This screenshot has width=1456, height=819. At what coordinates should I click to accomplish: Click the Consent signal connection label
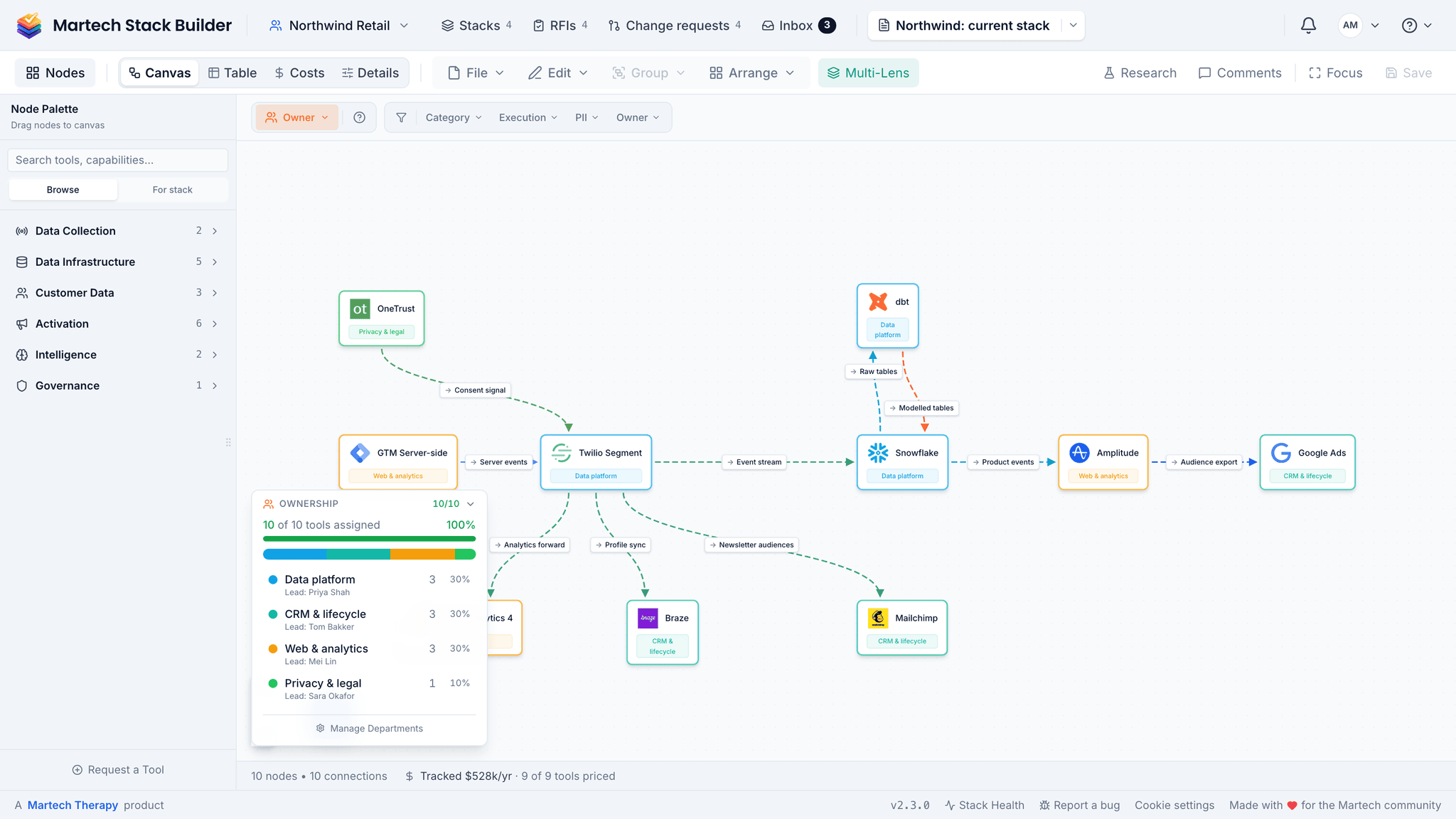point(475,390)
